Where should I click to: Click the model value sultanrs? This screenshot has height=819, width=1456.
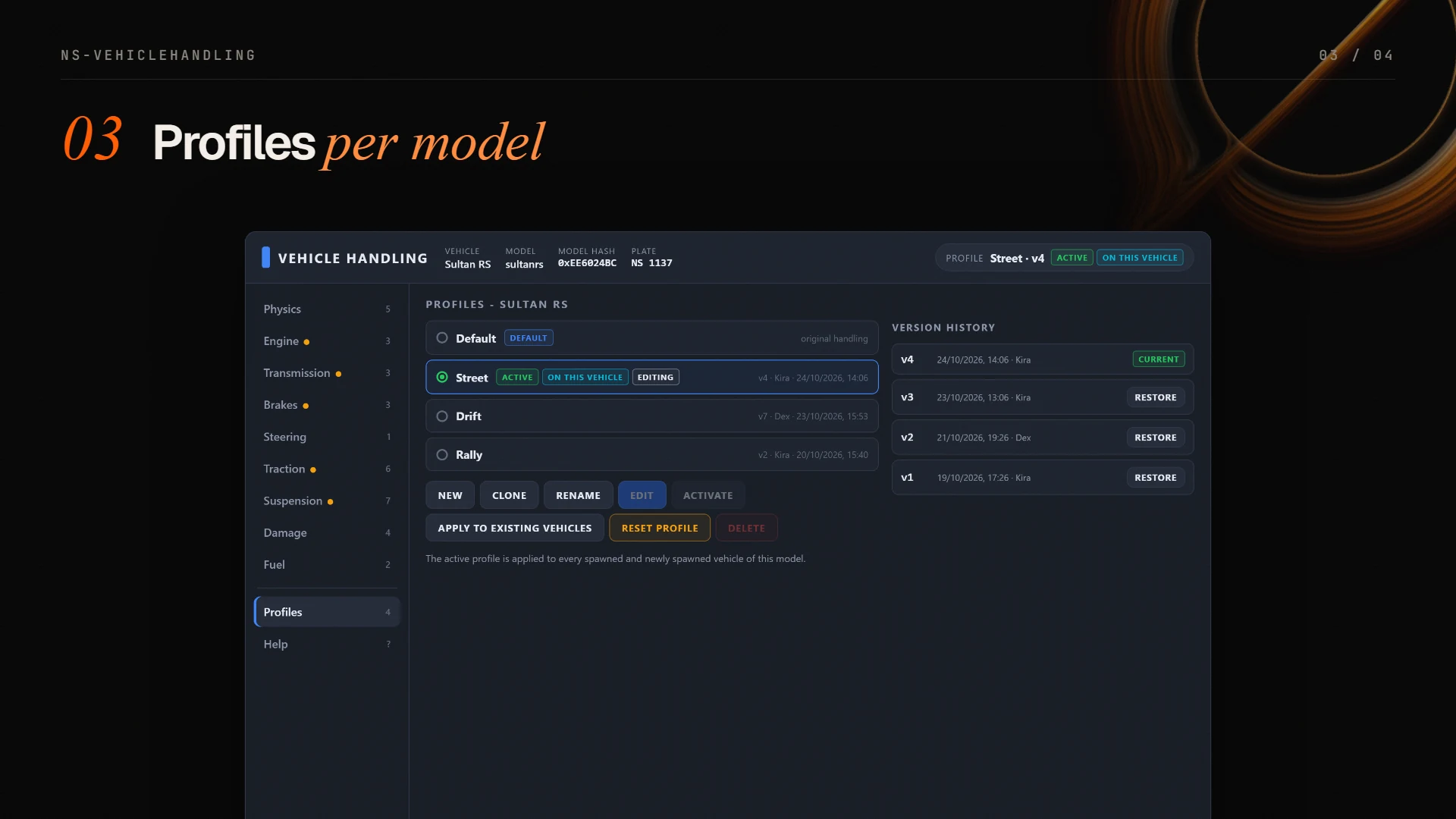pyautogui.click(x=524, y=264)
